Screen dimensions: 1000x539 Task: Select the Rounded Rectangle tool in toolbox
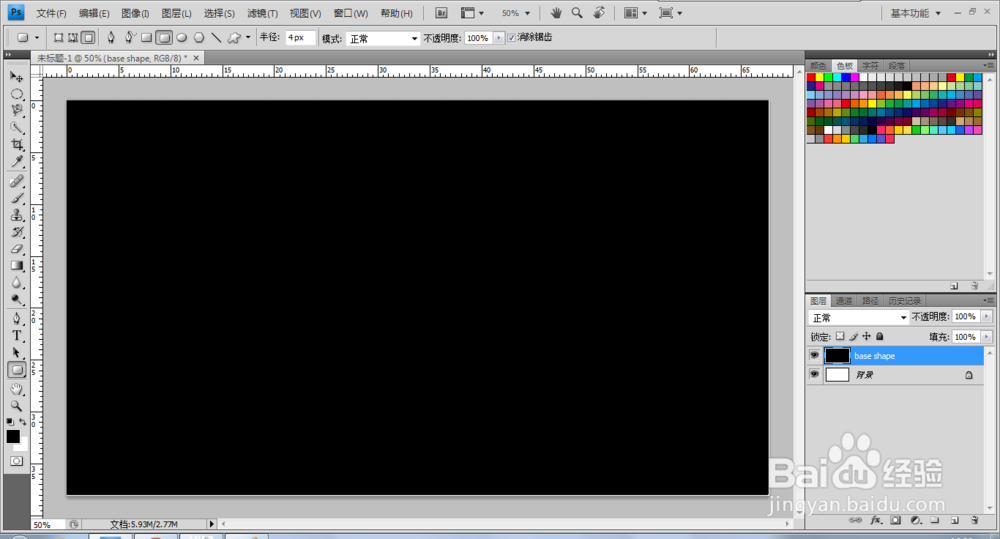coord(17,370)
